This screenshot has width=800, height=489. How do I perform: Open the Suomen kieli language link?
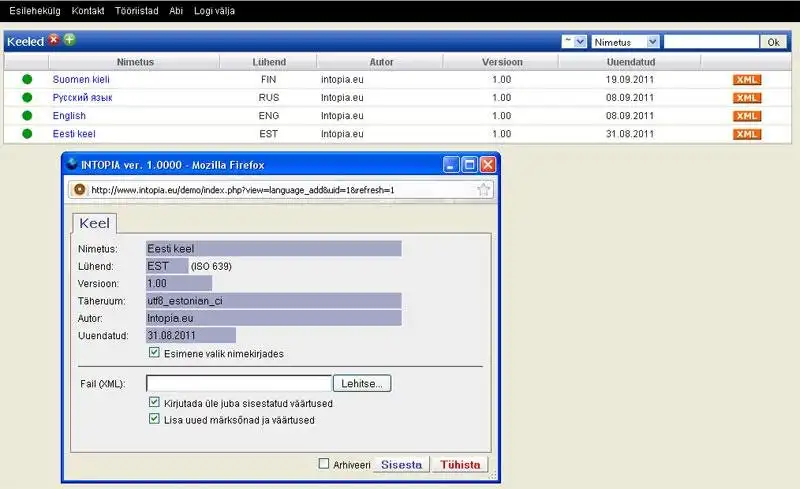81,79
